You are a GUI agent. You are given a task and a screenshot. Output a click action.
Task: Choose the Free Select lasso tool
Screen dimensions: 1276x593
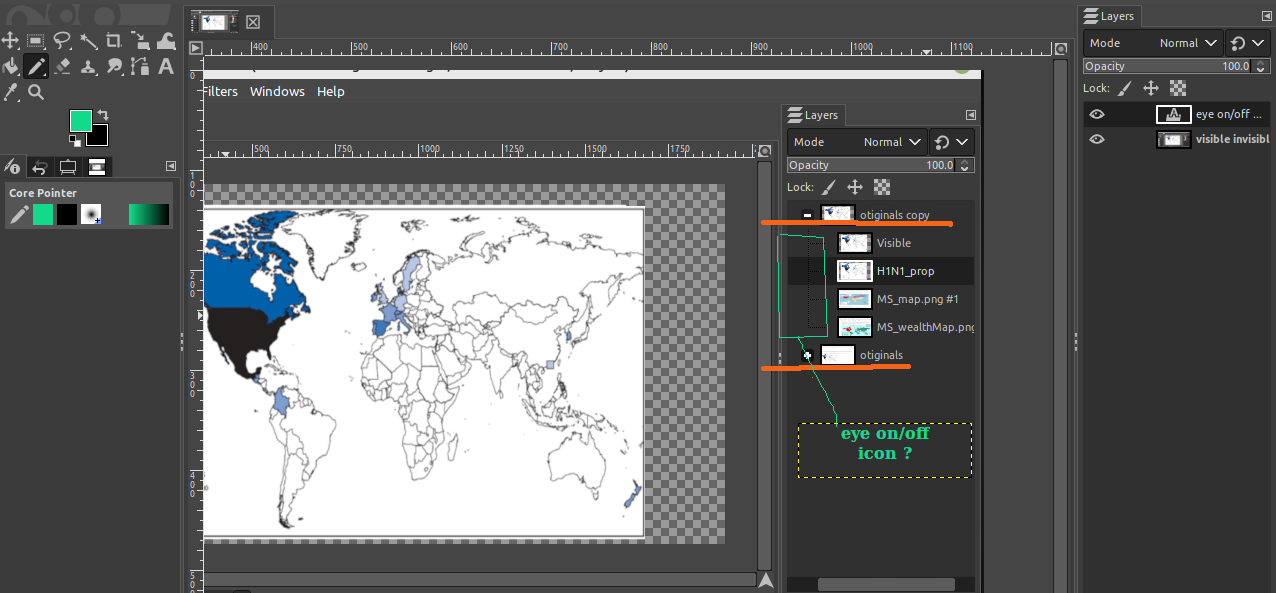tap(62, 41)
